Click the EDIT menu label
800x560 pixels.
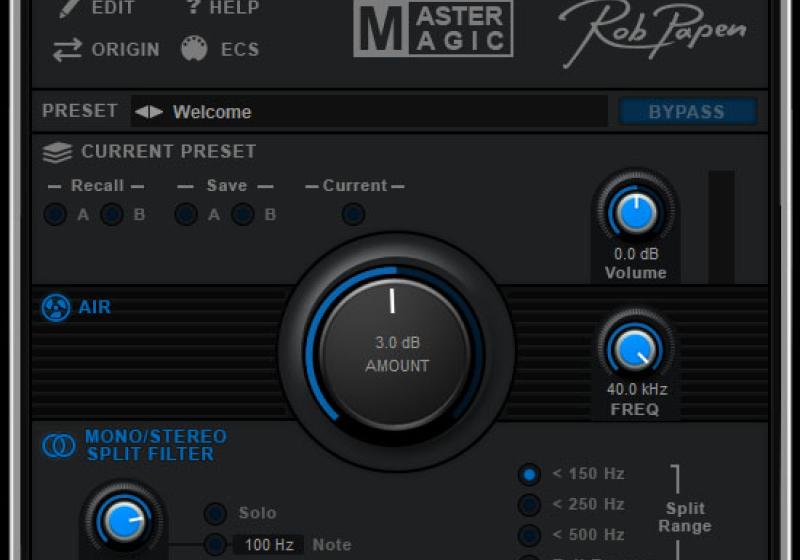click(x=113, y=8)
